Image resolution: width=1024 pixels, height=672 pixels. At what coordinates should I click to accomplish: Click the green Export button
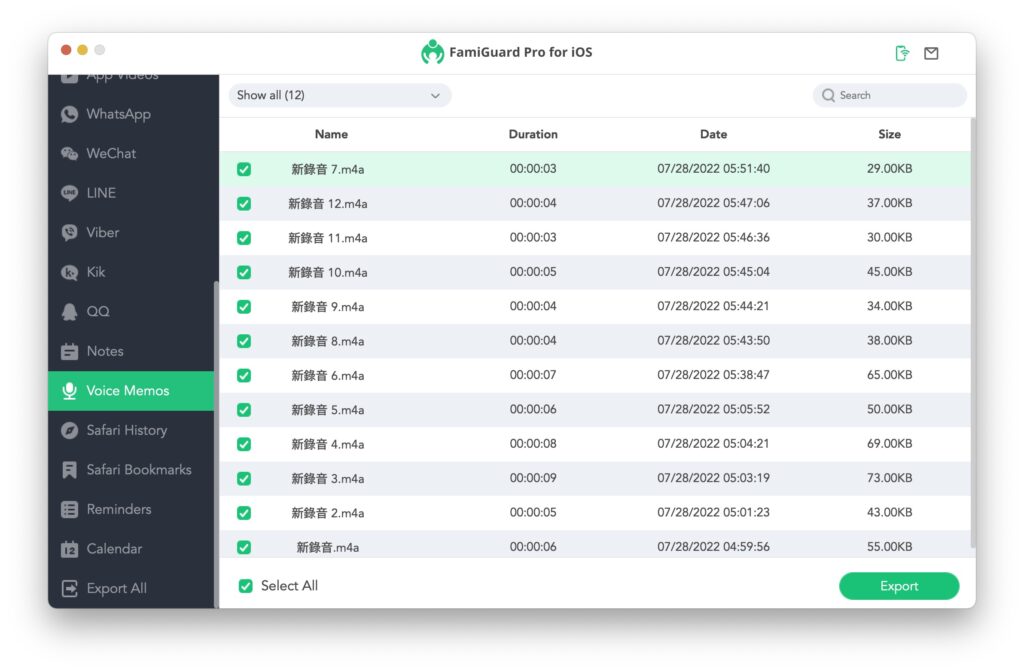pyautogui.click(x=899, y=586)
